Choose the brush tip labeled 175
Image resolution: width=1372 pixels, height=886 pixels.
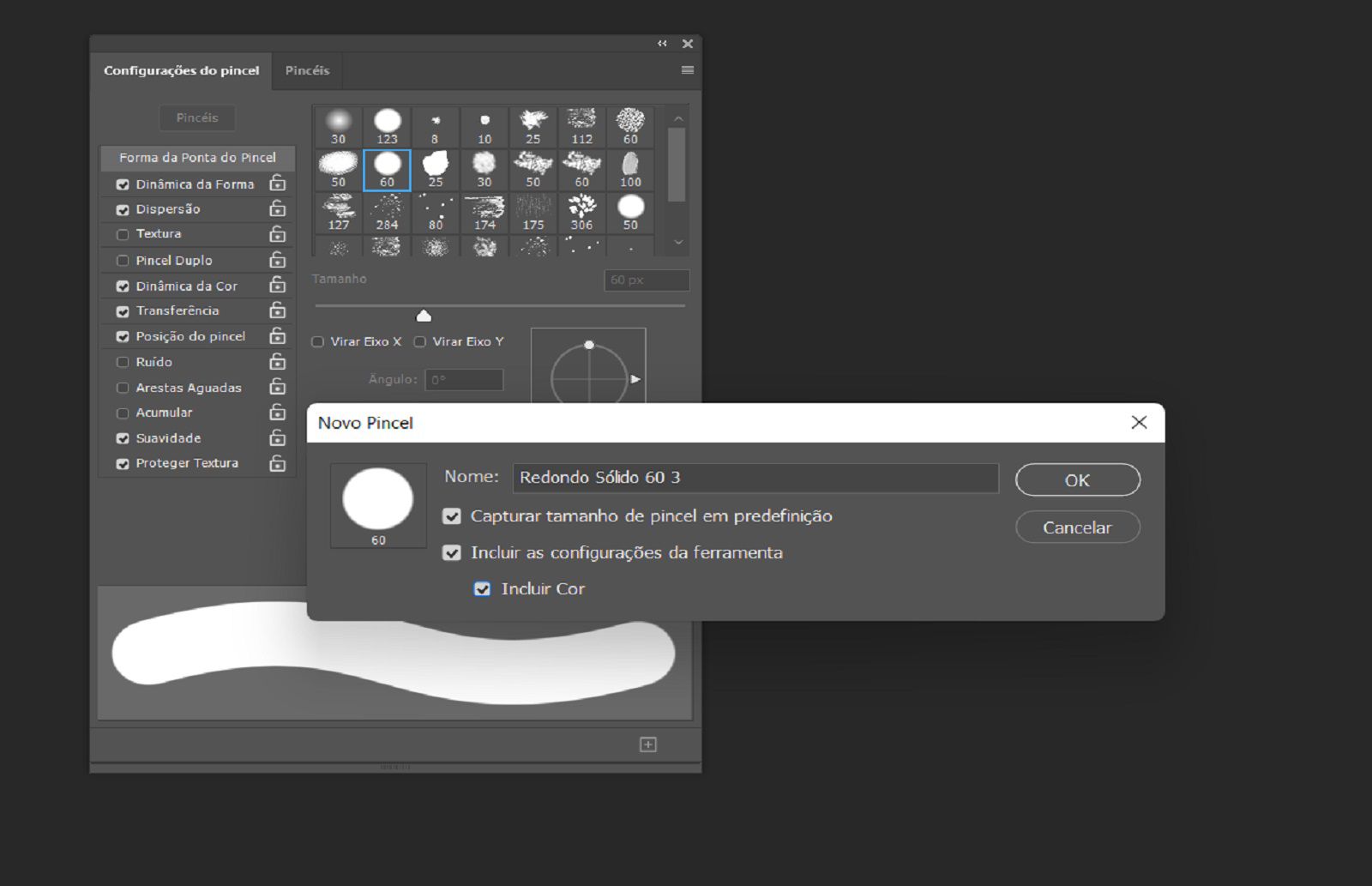[533, 213]
